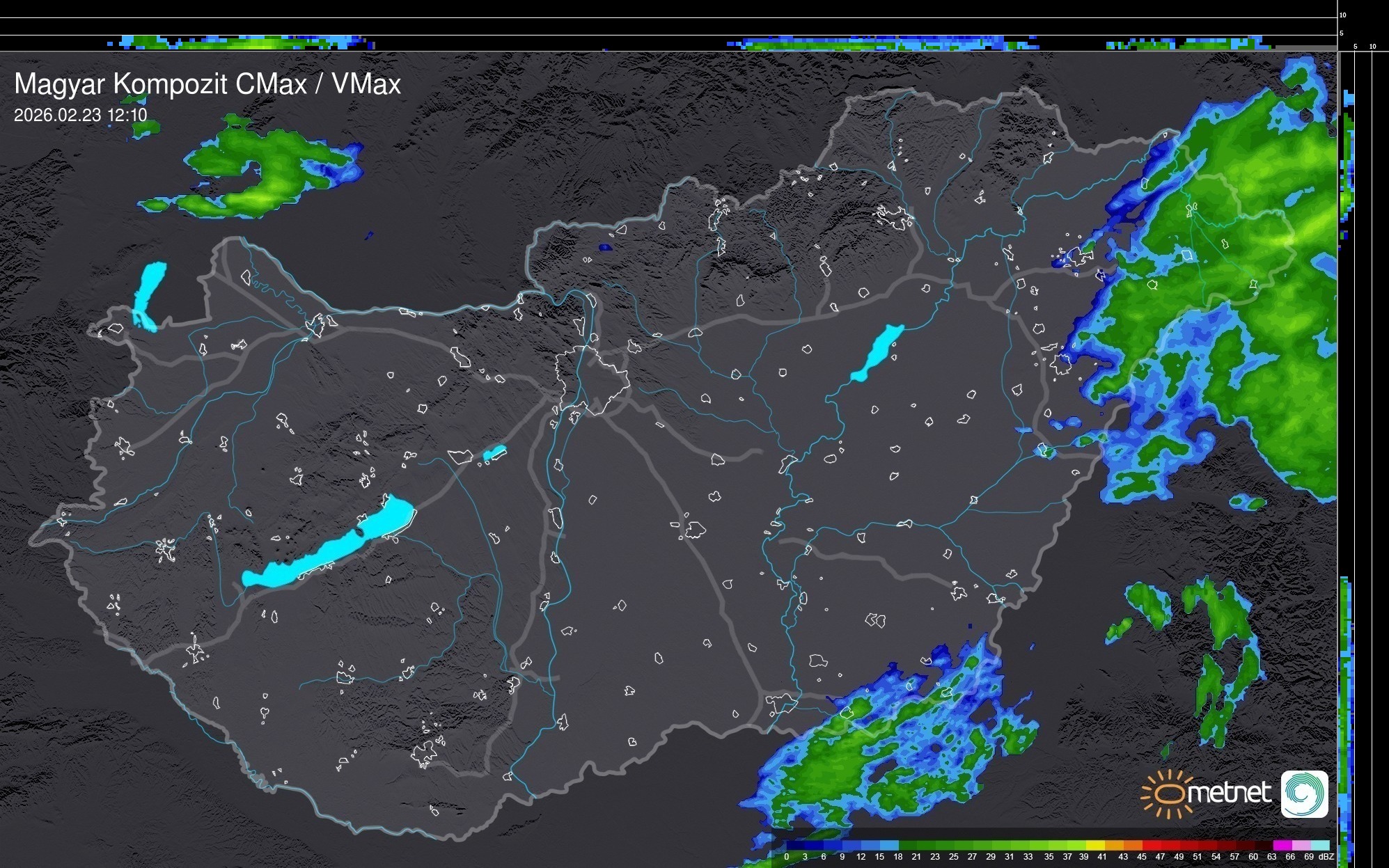Click the 10 tick on top-right height axis
The width and height of the screenshot is (1389, 868).
click(x=1343, y=15)
